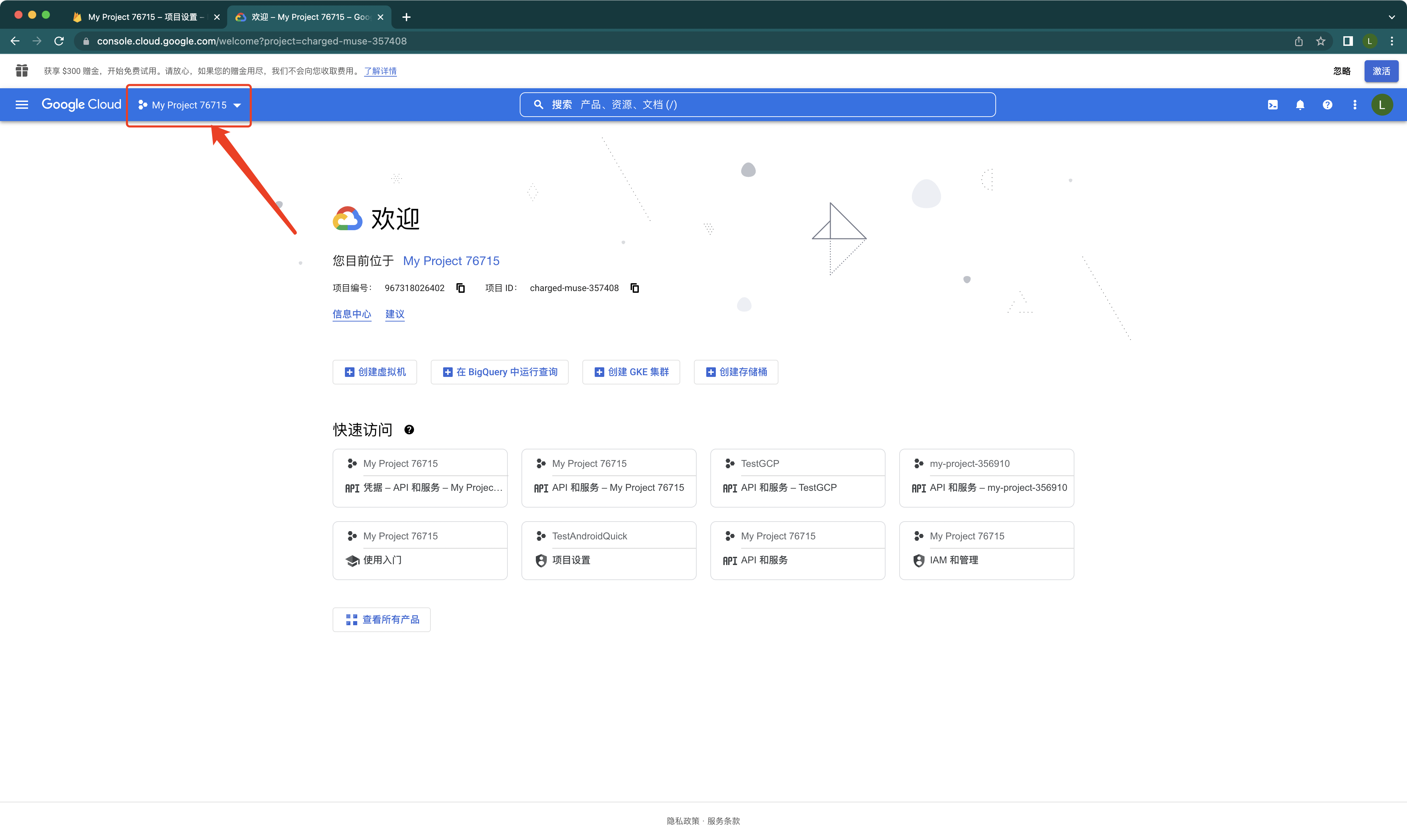Open API 和服务 – My Project 76715 card
1407x840 pixels.
609,478
